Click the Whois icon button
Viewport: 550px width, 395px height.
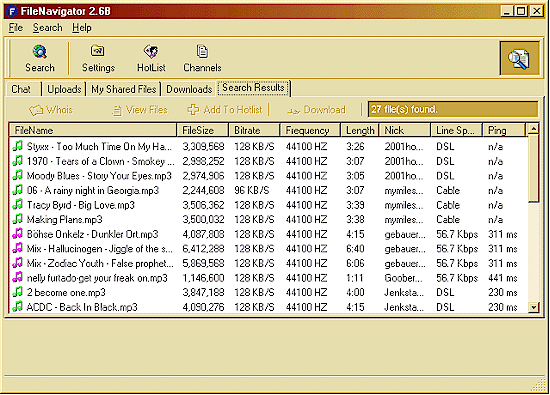click(35, 110)
